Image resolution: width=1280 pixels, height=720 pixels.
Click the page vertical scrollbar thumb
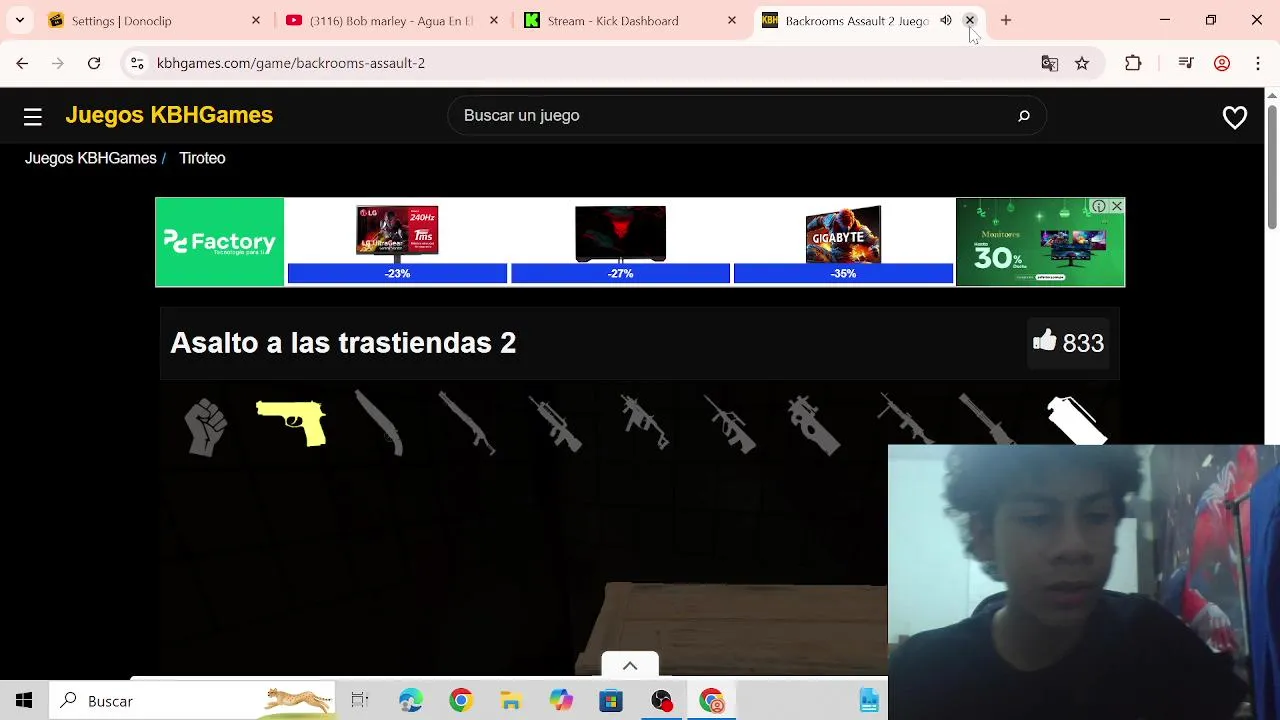coord(1272,165)
